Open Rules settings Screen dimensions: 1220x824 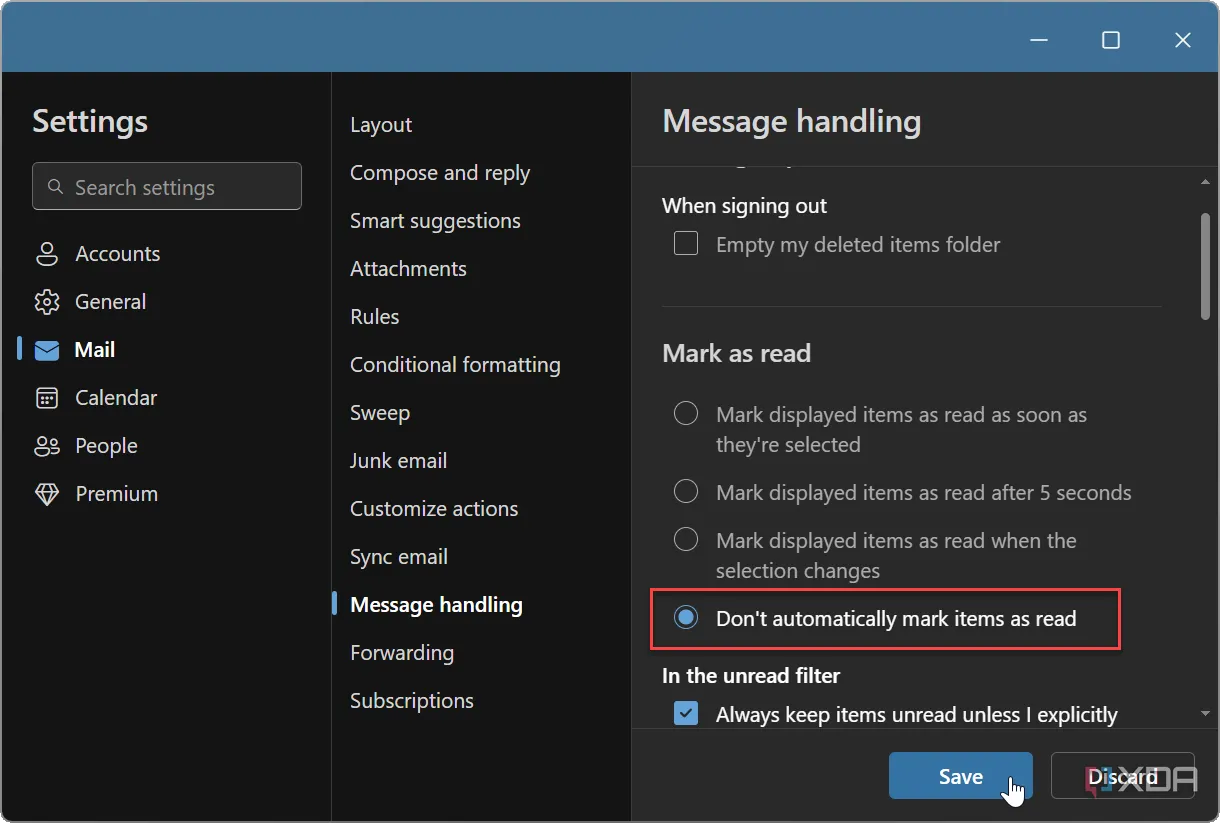pyautogui.click(x=375, y=317)
